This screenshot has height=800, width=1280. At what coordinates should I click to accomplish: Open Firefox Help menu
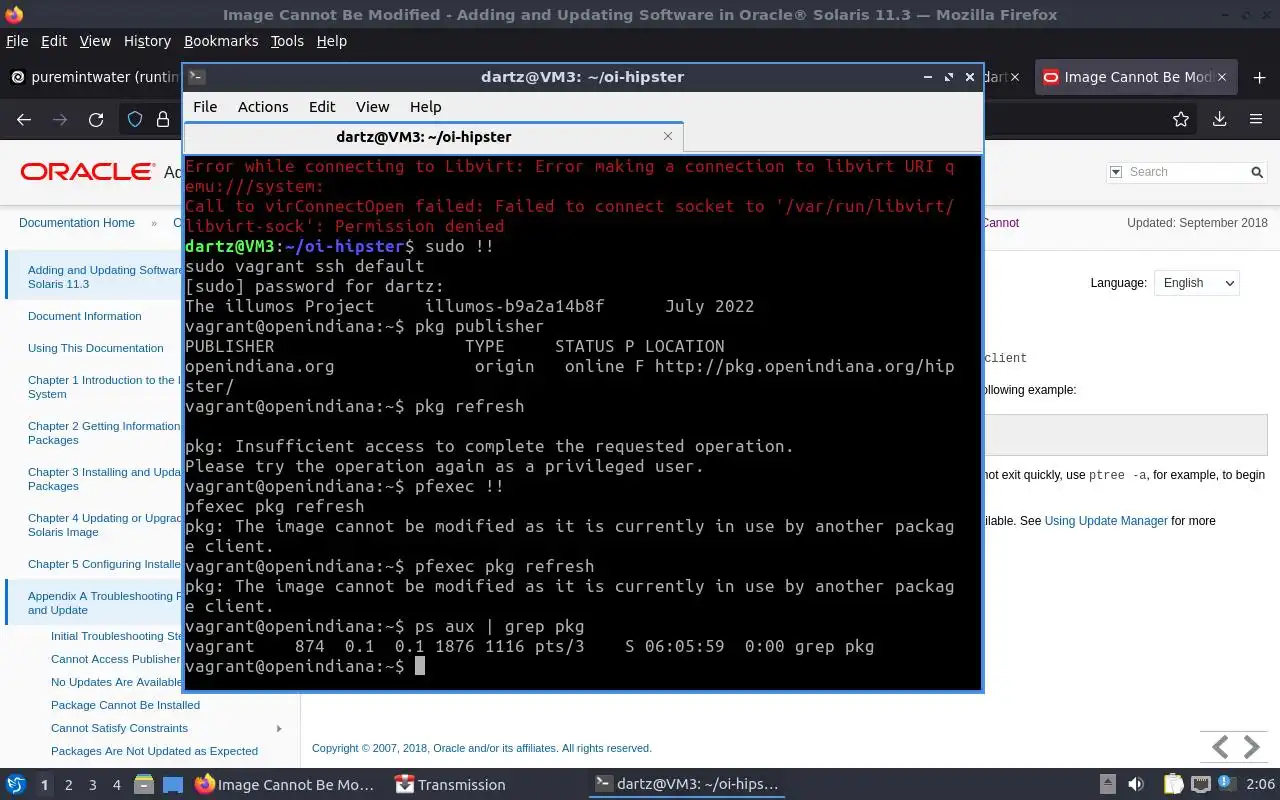point(331,41)
